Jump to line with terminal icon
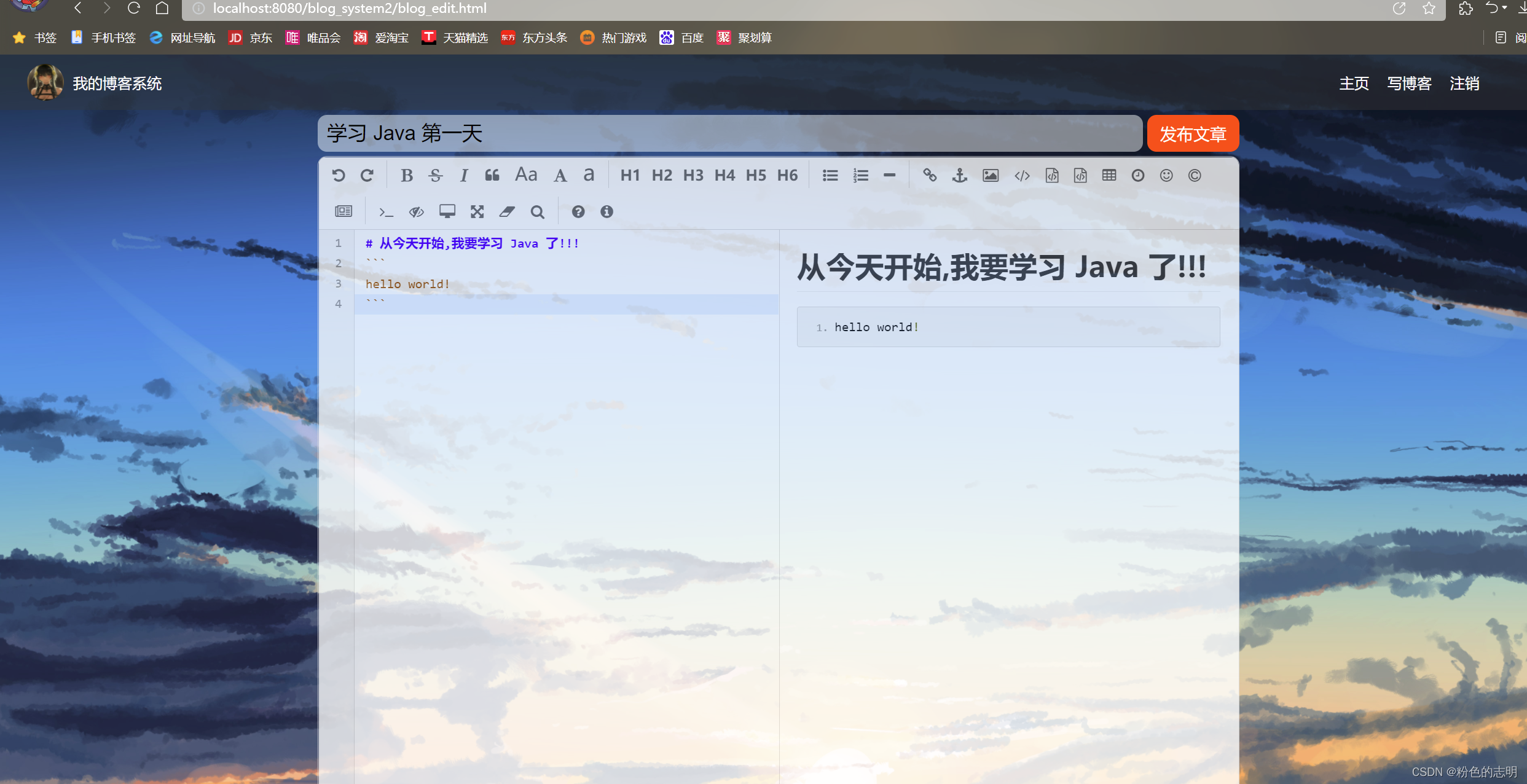The width and height of the screenshot is (1527, 784). [x=386, y=212]
